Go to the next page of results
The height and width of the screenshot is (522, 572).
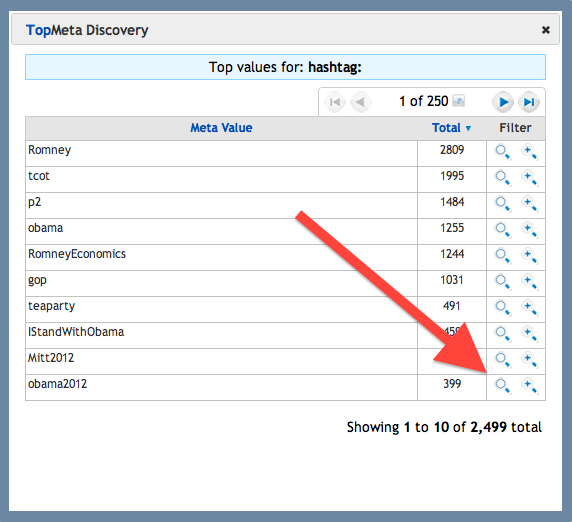[503, 102]
